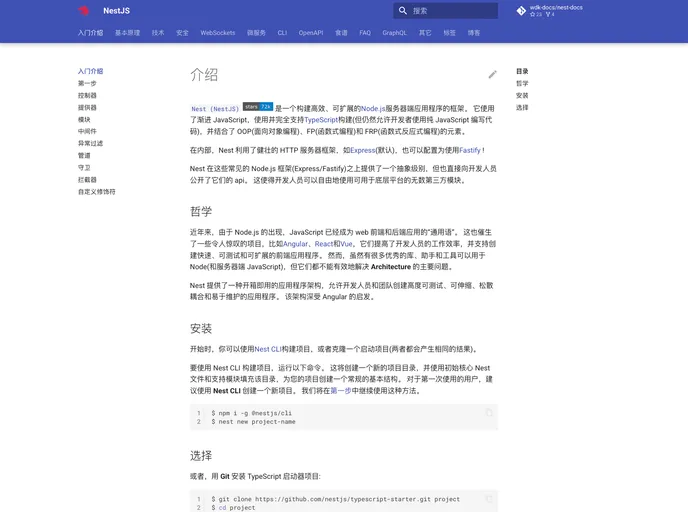The height and width of the screenshot is (512, 688).
Task: Go to the 技术 tab
Action: point(158,33)
